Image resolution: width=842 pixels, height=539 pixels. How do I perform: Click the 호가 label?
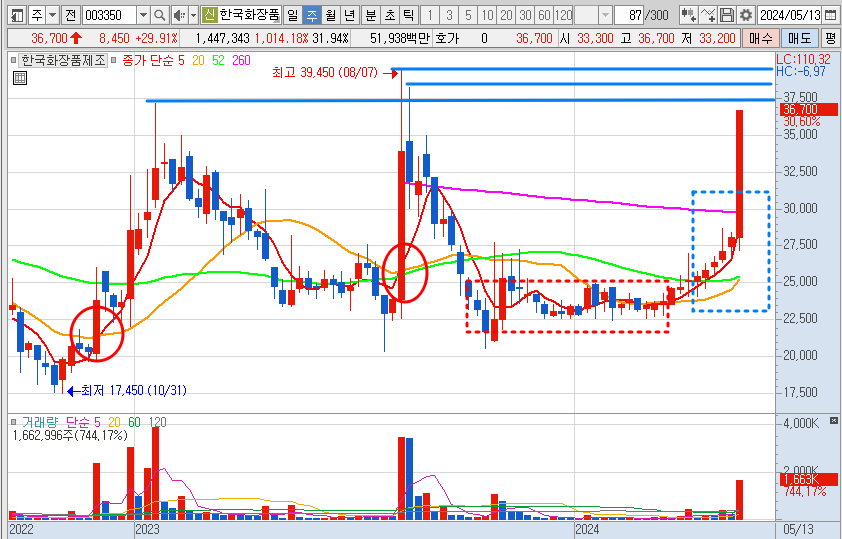tap(447, 38)
